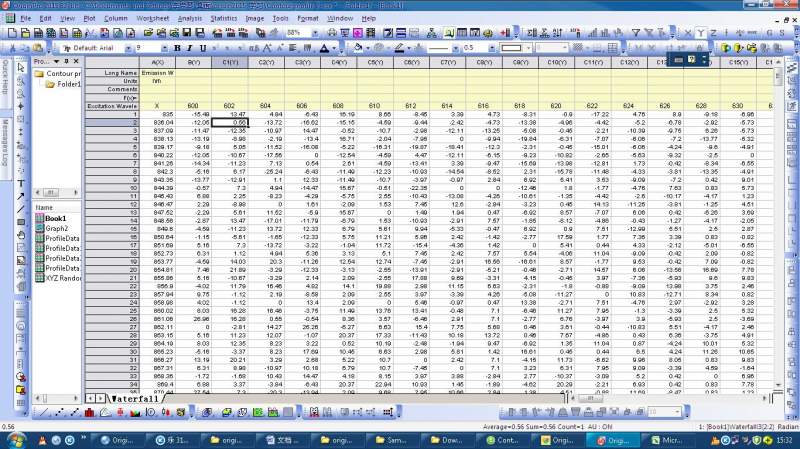The height and width of the screenshot is (449, 800).
Task: Toggle Underline text formatting
Action: pos(203,48)
